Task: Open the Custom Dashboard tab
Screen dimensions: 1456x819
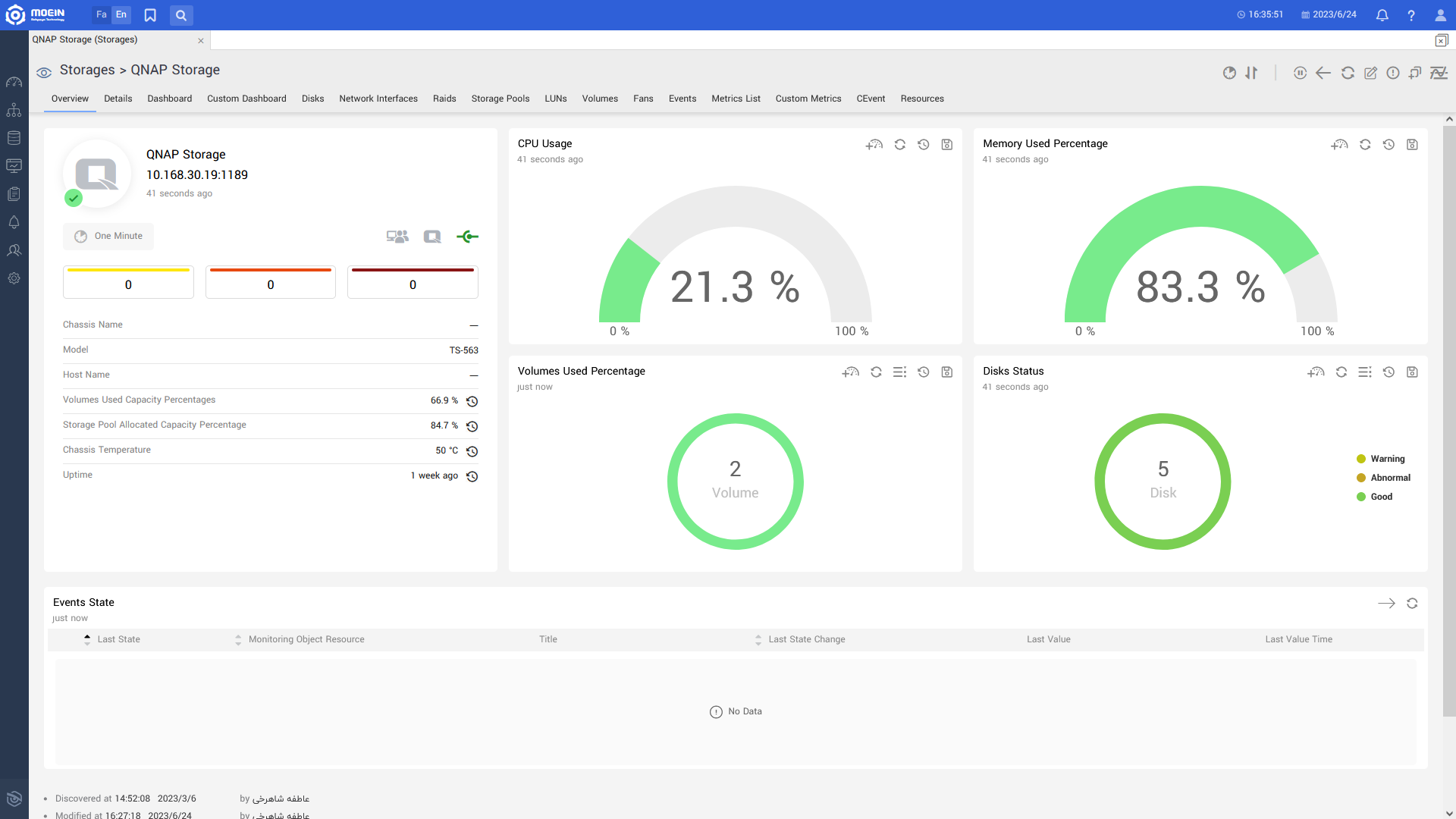Action: coord(246,99)
